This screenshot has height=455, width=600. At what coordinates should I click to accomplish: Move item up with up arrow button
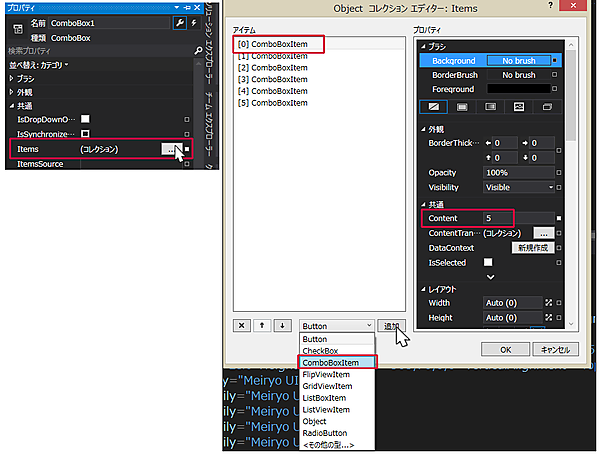(x=263, y=325)
